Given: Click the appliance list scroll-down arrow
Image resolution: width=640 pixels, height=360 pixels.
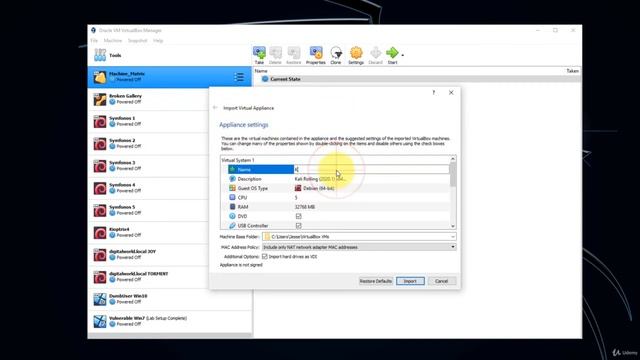Looking at the screenshot, I should (453, 226).
